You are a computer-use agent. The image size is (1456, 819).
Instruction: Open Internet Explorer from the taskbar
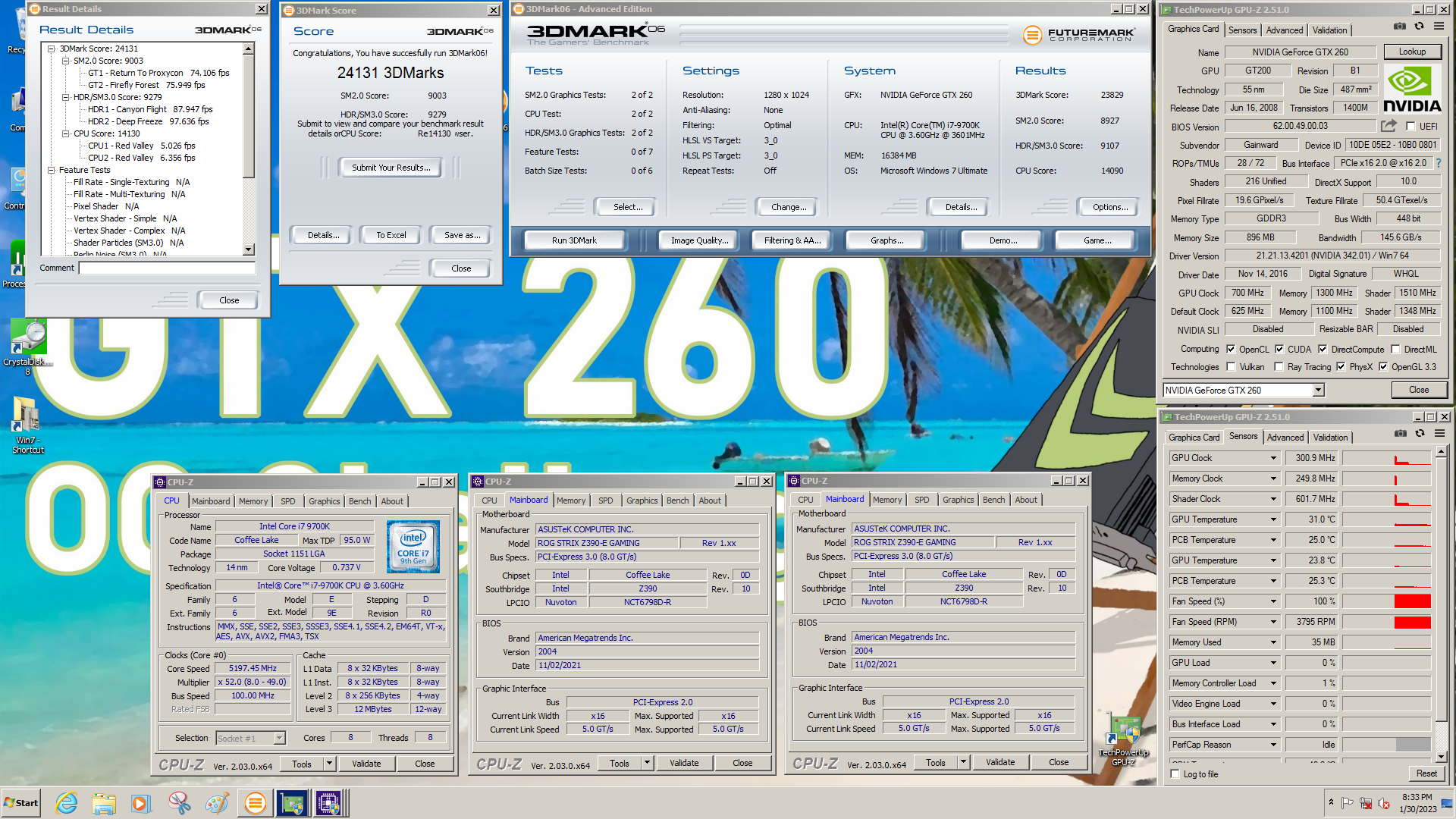click(67, 803)
